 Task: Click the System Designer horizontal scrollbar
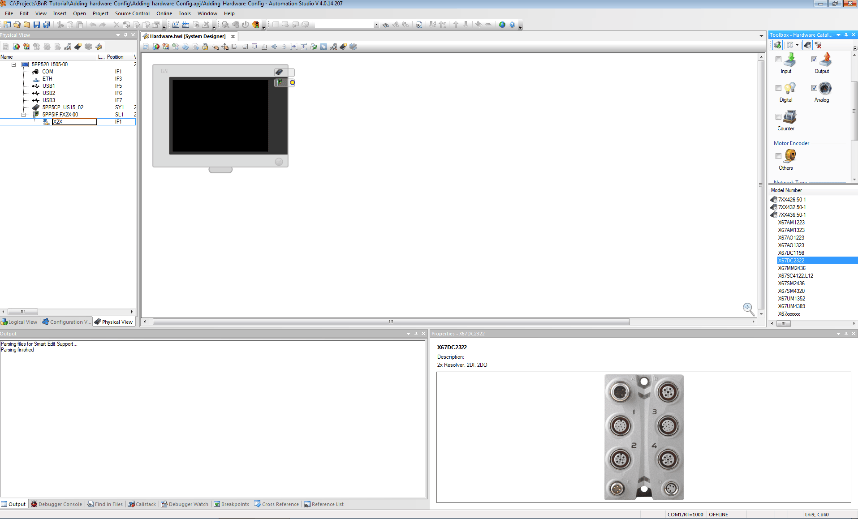coord(450,322)
